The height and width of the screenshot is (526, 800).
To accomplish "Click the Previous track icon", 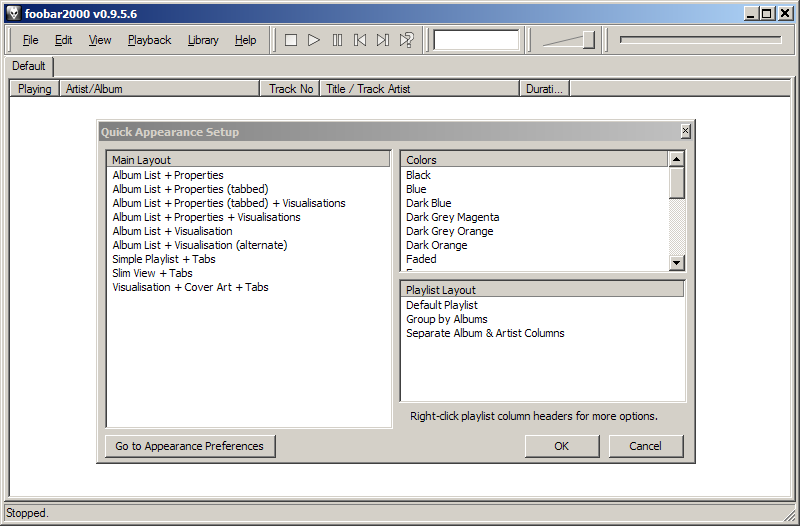I will pyautogui.click(x=360, y=40).
